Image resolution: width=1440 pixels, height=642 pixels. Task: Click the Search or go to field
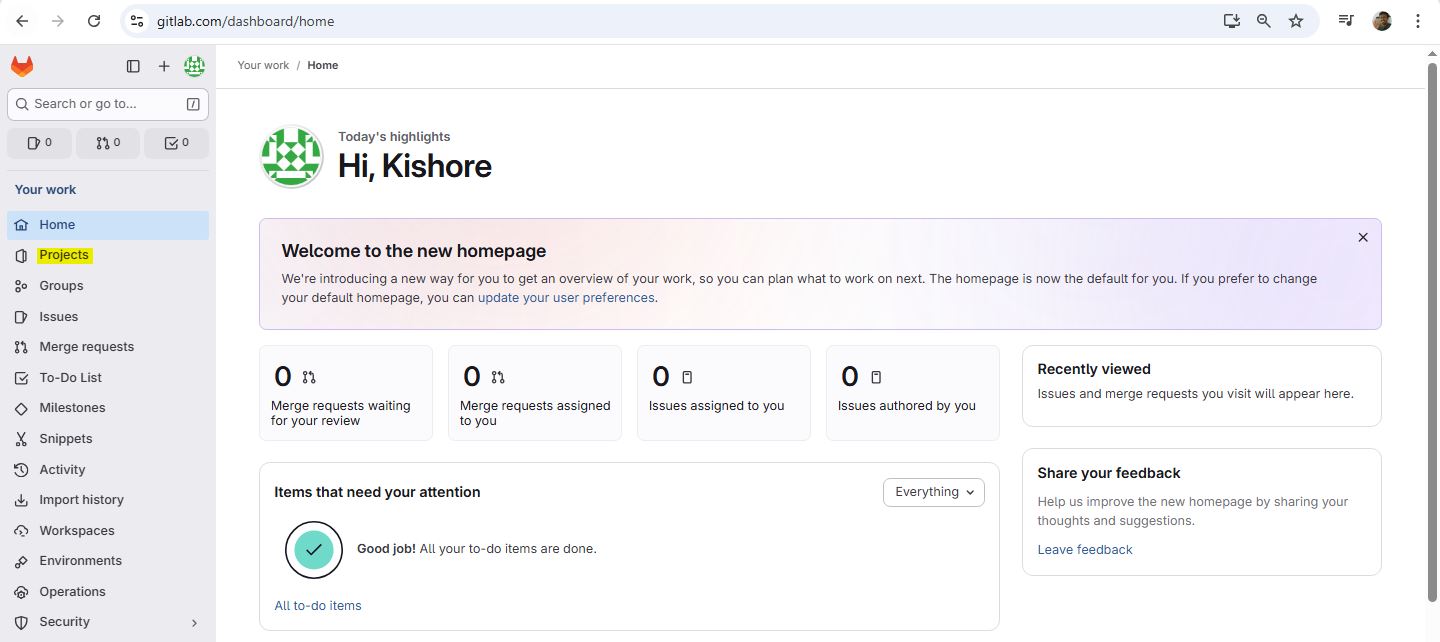pyautogui.click(x=107, y=104)
